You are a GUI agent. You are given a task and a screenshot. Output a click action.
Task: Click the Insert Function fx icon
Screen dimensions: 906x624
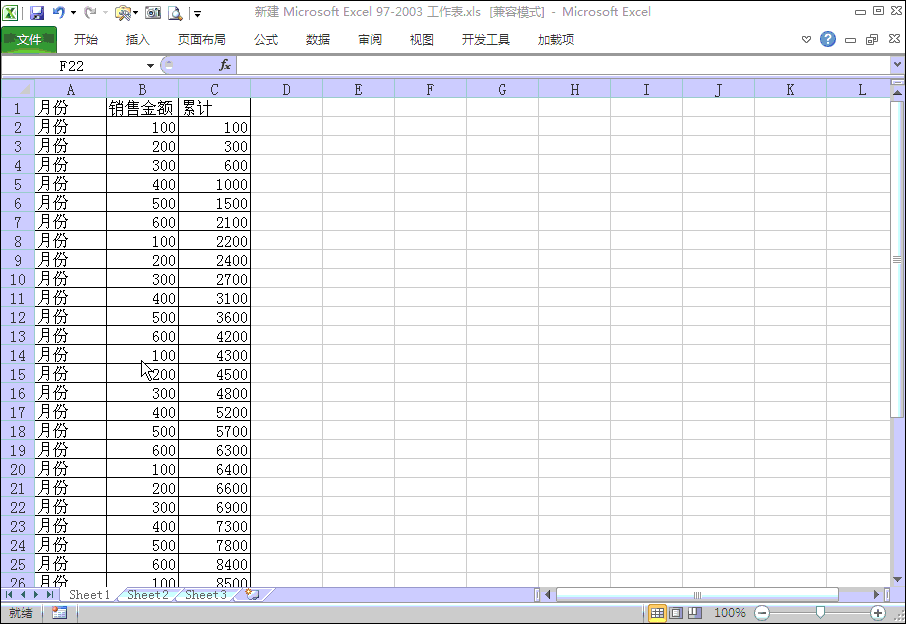(225, 65)
